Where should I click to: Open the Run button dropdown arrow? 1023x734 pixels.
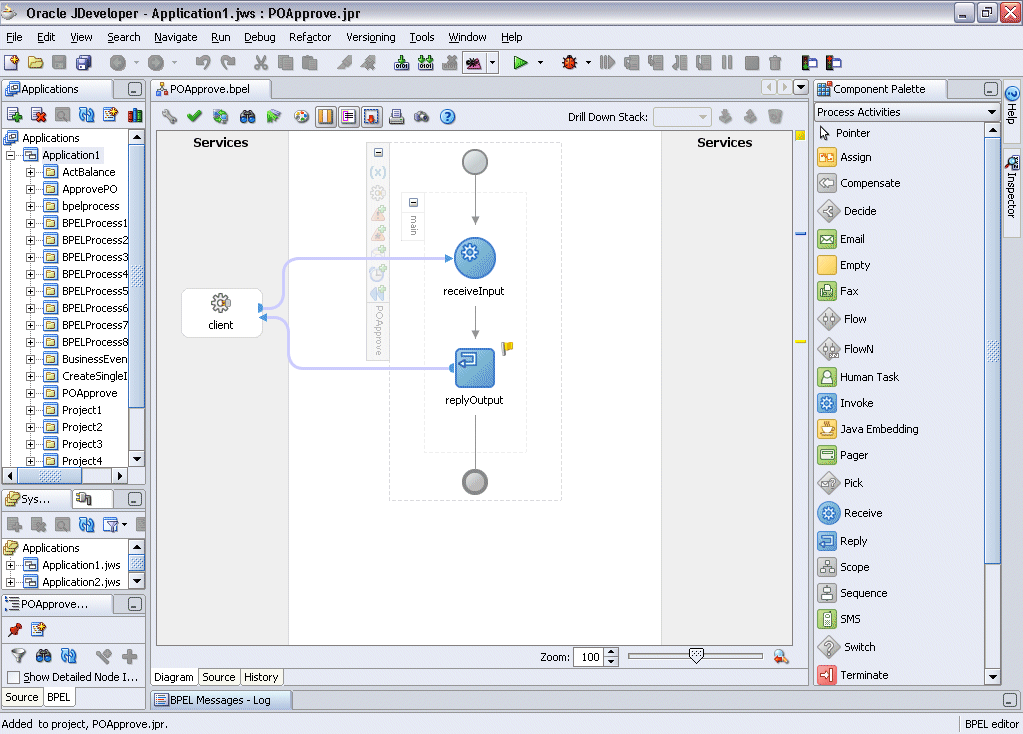[x=540, y=63]
